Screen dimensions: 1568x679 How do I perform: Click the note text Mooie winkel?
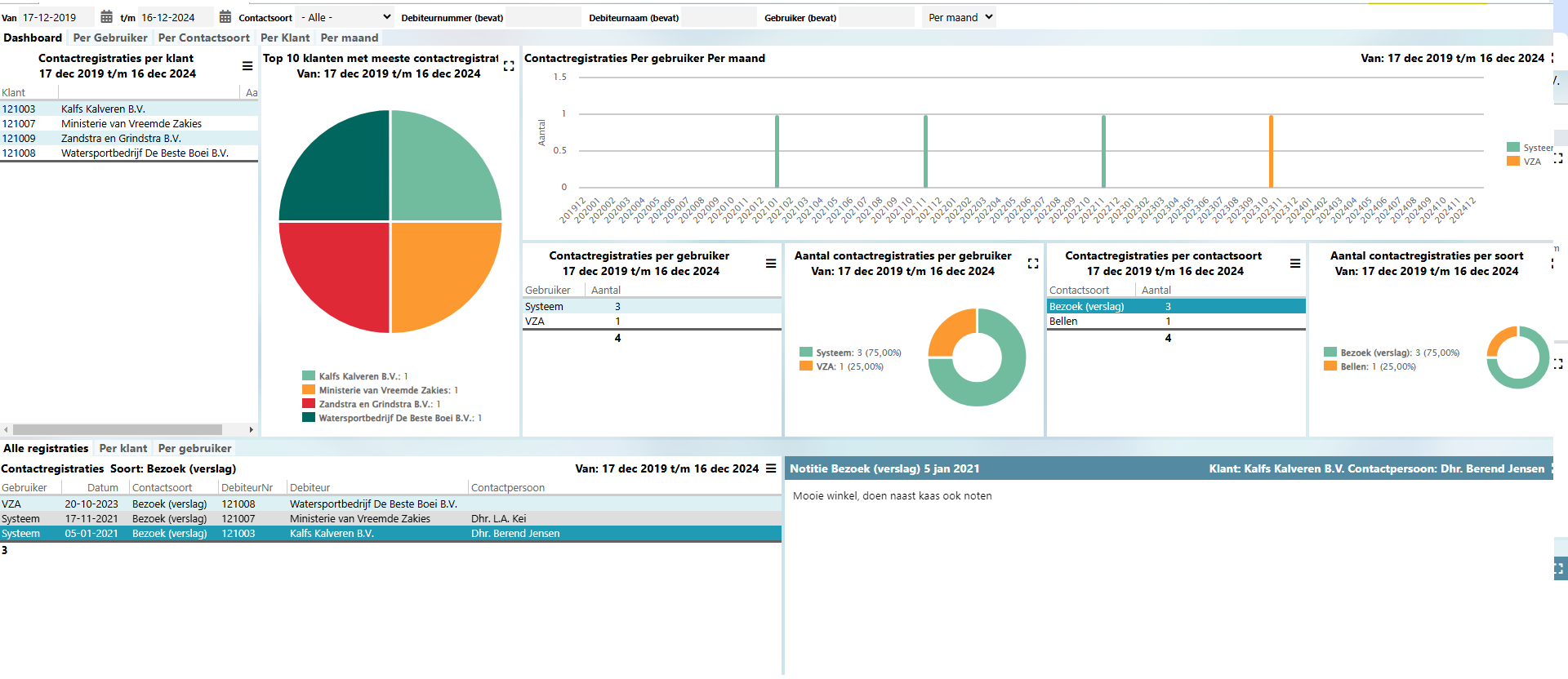892,495
